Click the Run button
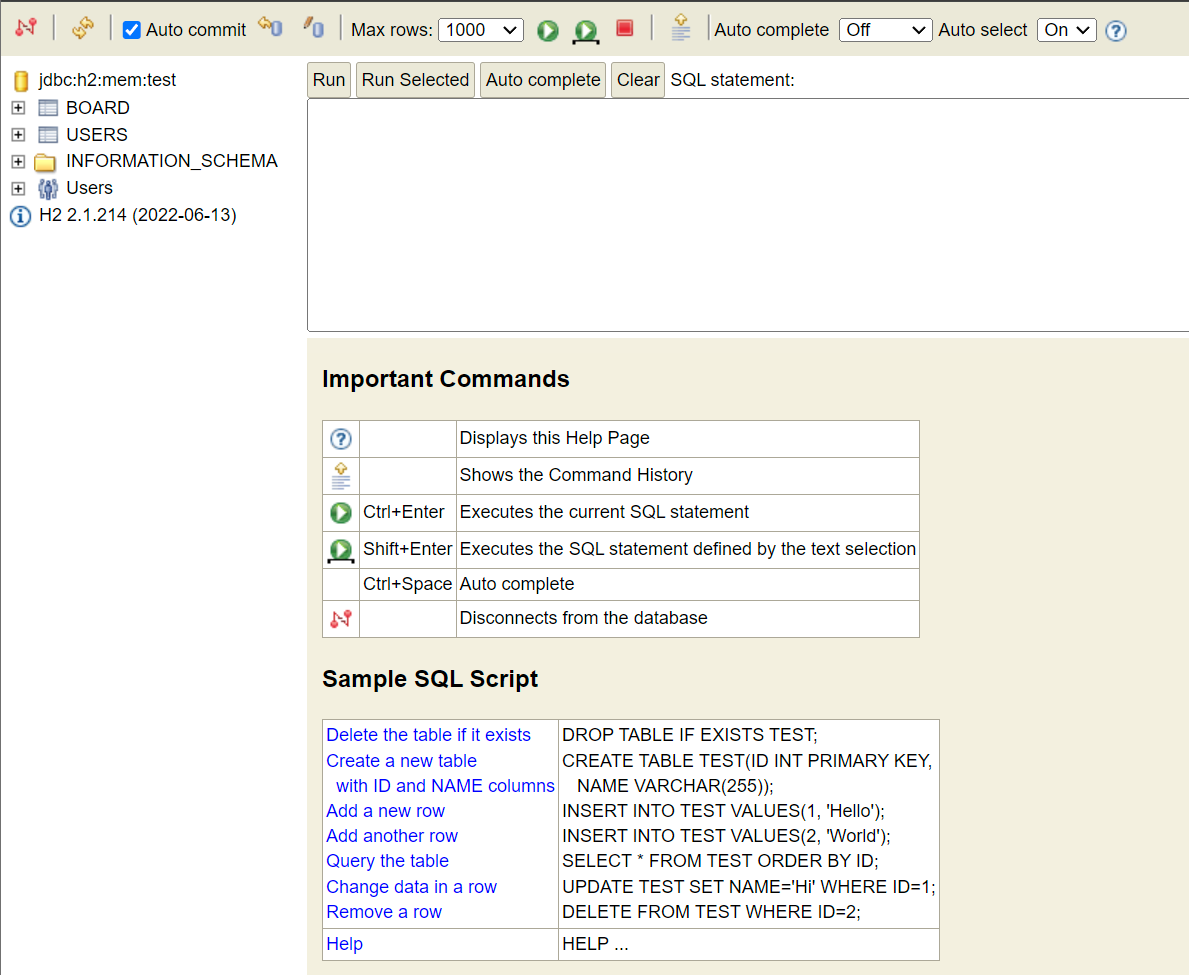 coord(329,80)
